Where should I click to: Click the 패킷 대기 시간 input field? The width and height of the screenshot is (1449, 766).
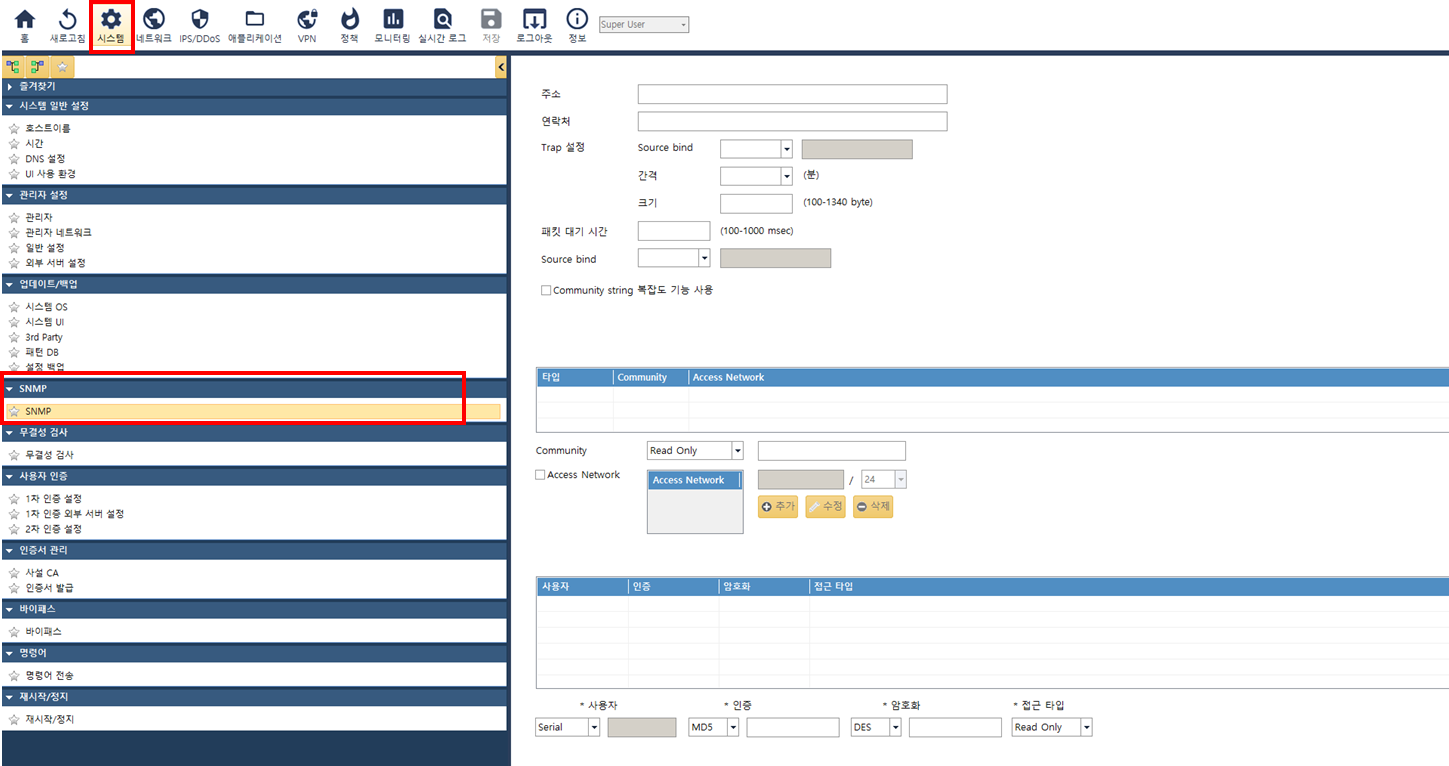pyautogui.click(x=674, y=231)
